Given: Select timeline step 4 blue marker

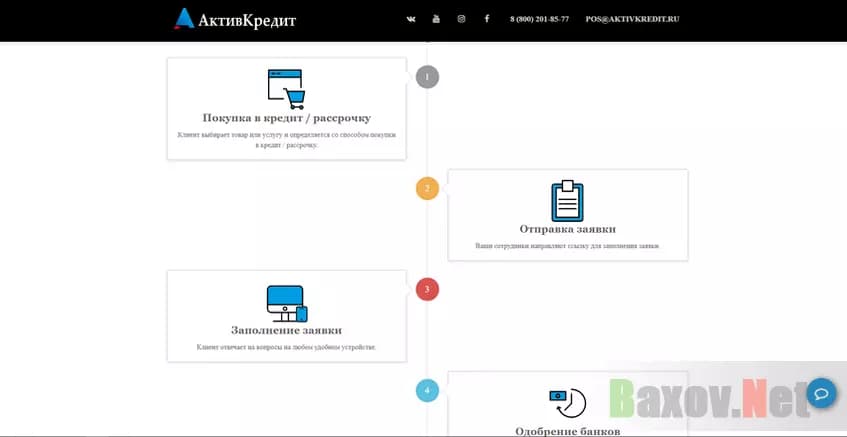Looking at the screenshot, I should tap(427, 391).
